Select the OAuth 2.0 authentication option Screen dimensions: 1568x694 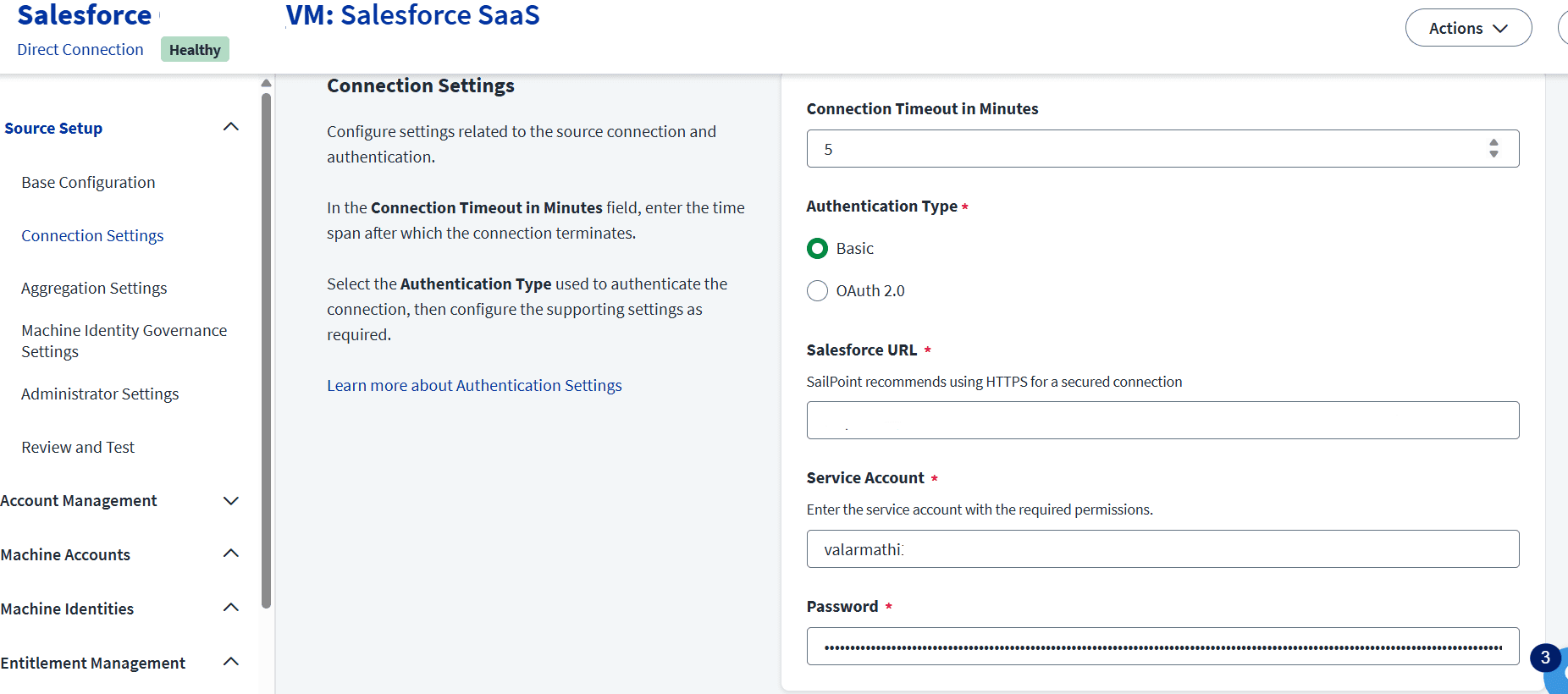tap(817, 290)
